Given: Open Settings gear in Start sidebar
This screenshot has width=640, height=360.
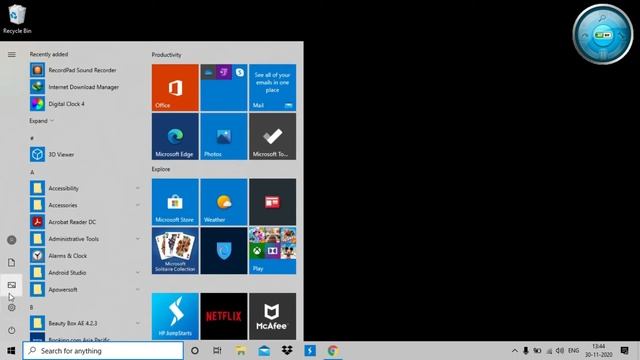Looking at the screenshot, I should (11, 307).
